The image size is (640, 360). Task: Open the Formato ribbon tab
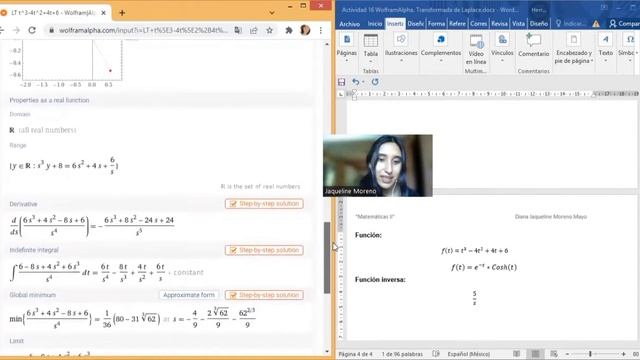pos(436,24)
